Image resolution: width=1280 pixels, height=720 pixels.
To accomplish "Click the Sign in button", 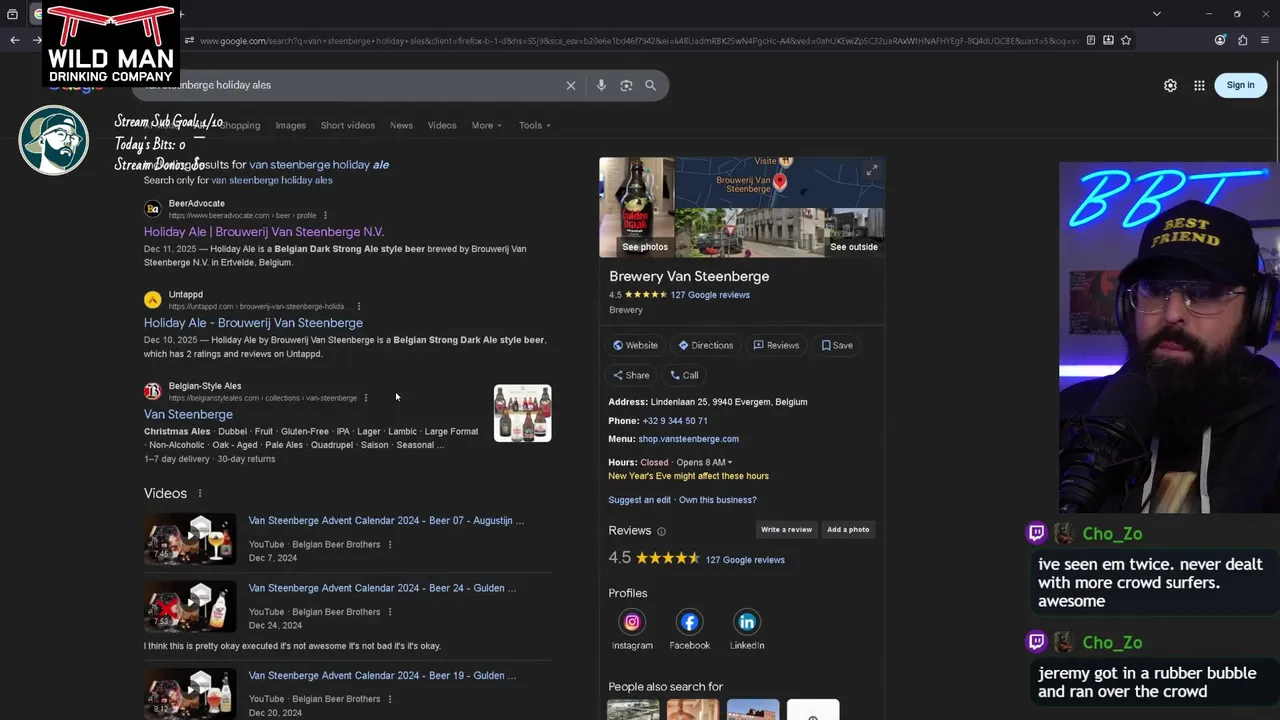I will [x=1240, y=85].
